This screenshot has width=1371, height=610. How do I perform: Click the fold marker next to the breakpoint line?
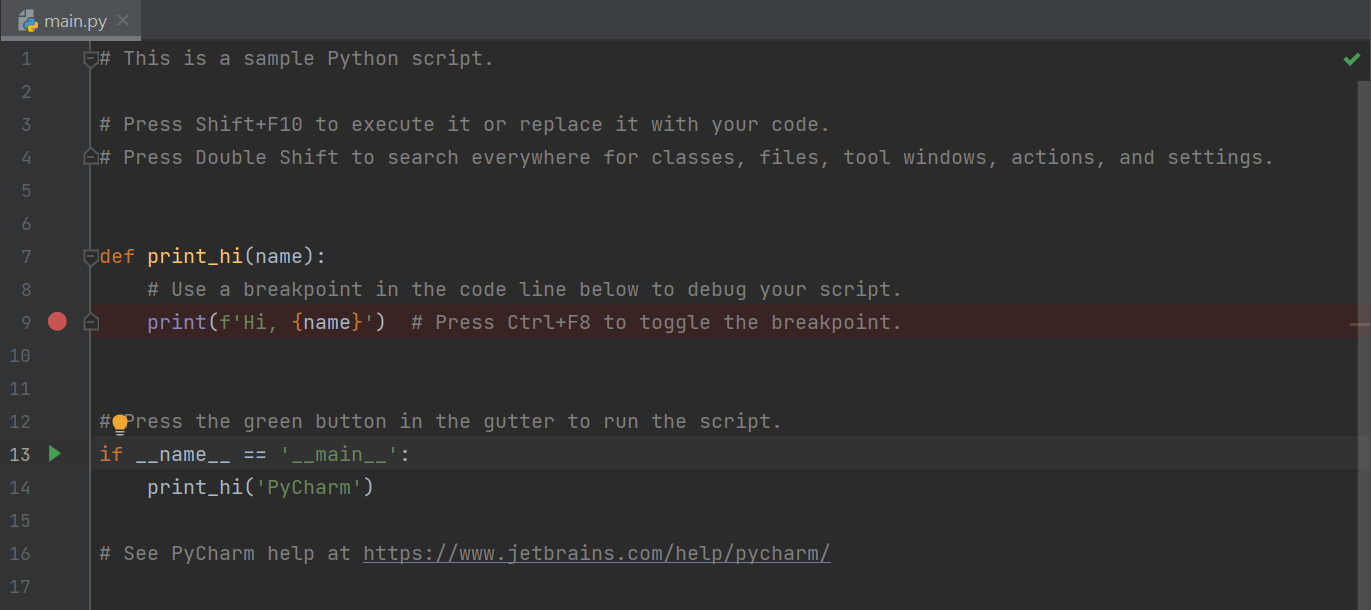click(x=90, y=321)
